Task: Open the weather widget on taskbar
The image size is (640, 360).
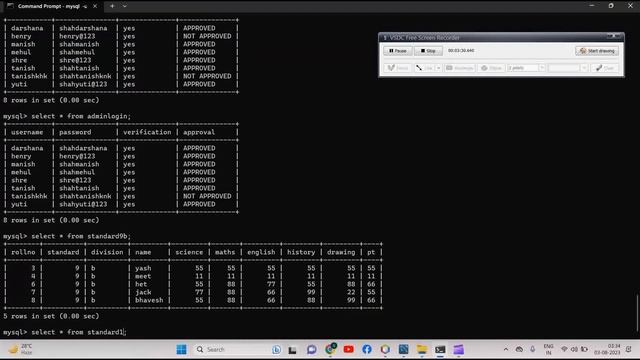Action: 21,349
